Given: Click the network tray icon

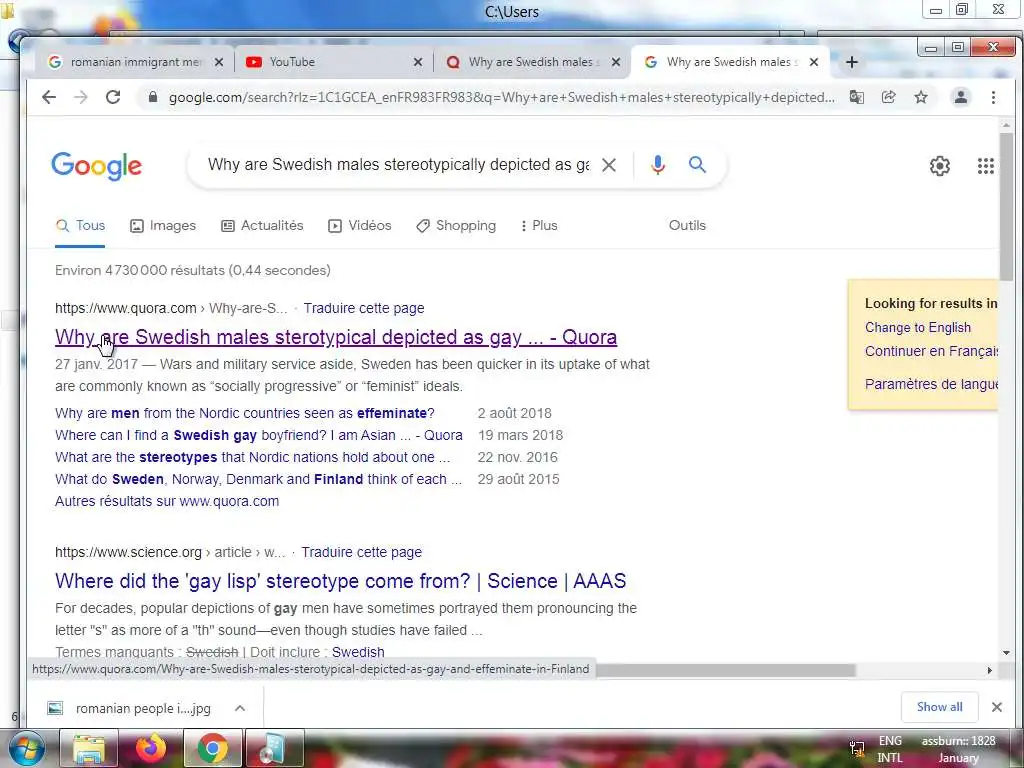Looking at the screenshot, I should pos(857,749).
